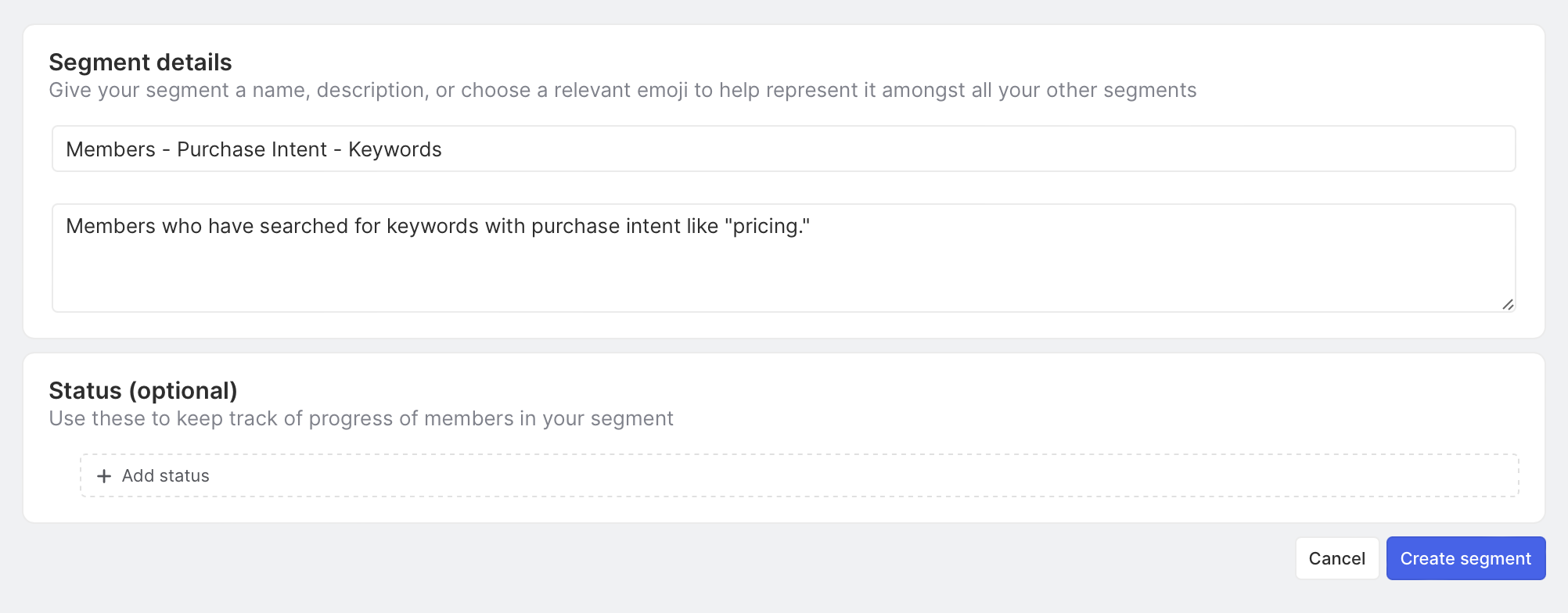Click the empty middle of the dashed status box
1568x613 pixels.
pos(798,476)
